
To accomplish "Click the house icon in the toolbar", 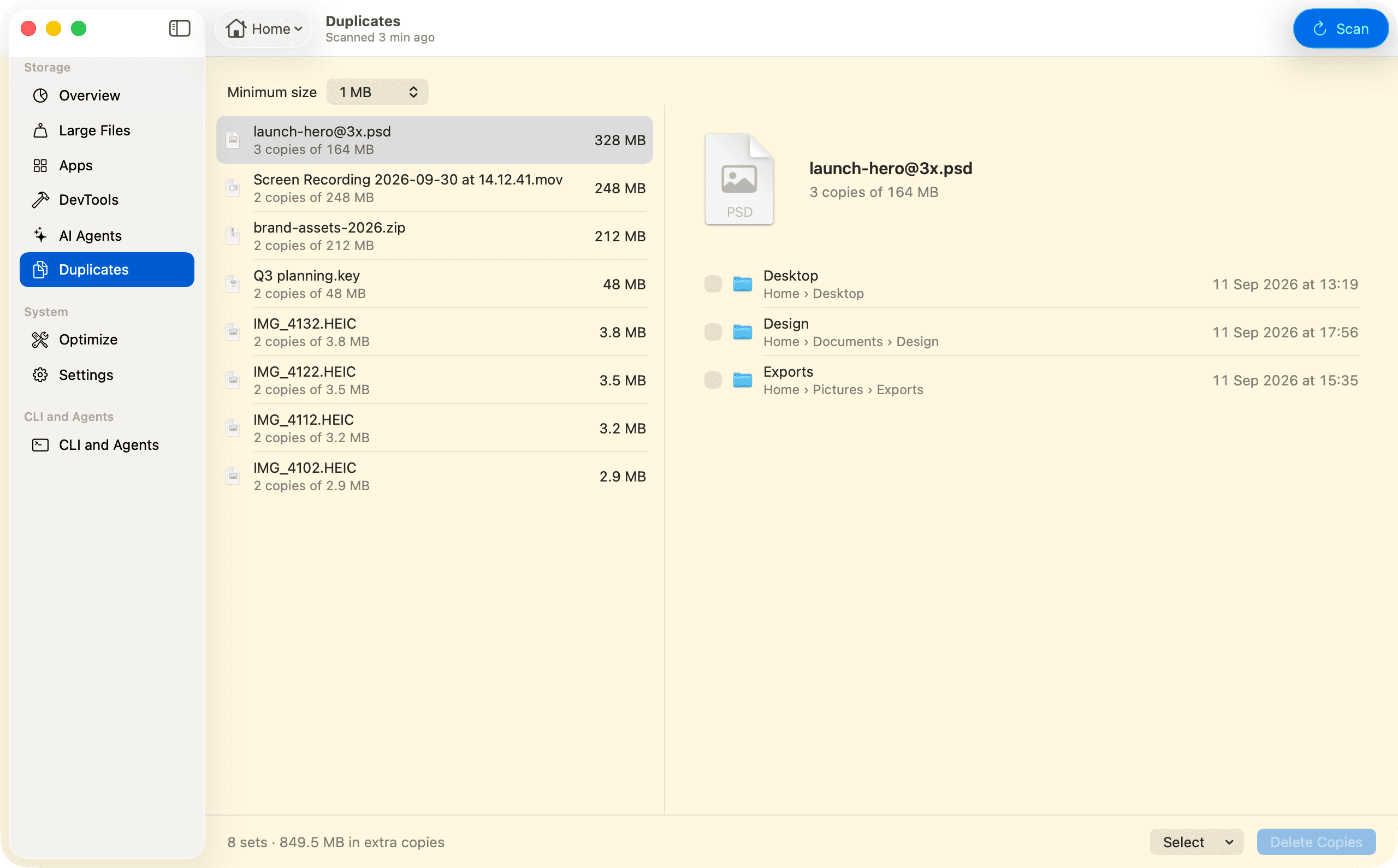I will [x=236, y=28].
